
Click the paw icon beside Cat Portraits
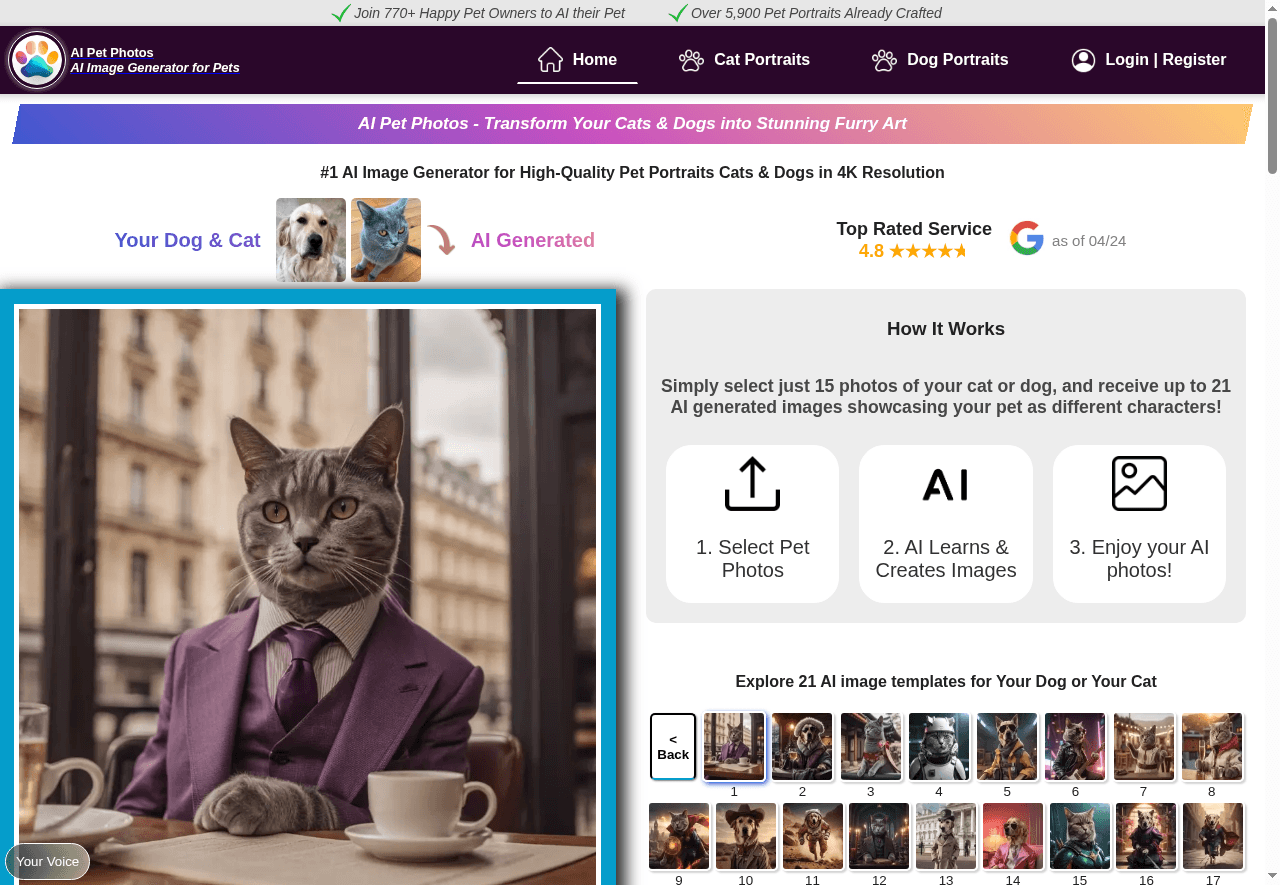coord(690,60)
